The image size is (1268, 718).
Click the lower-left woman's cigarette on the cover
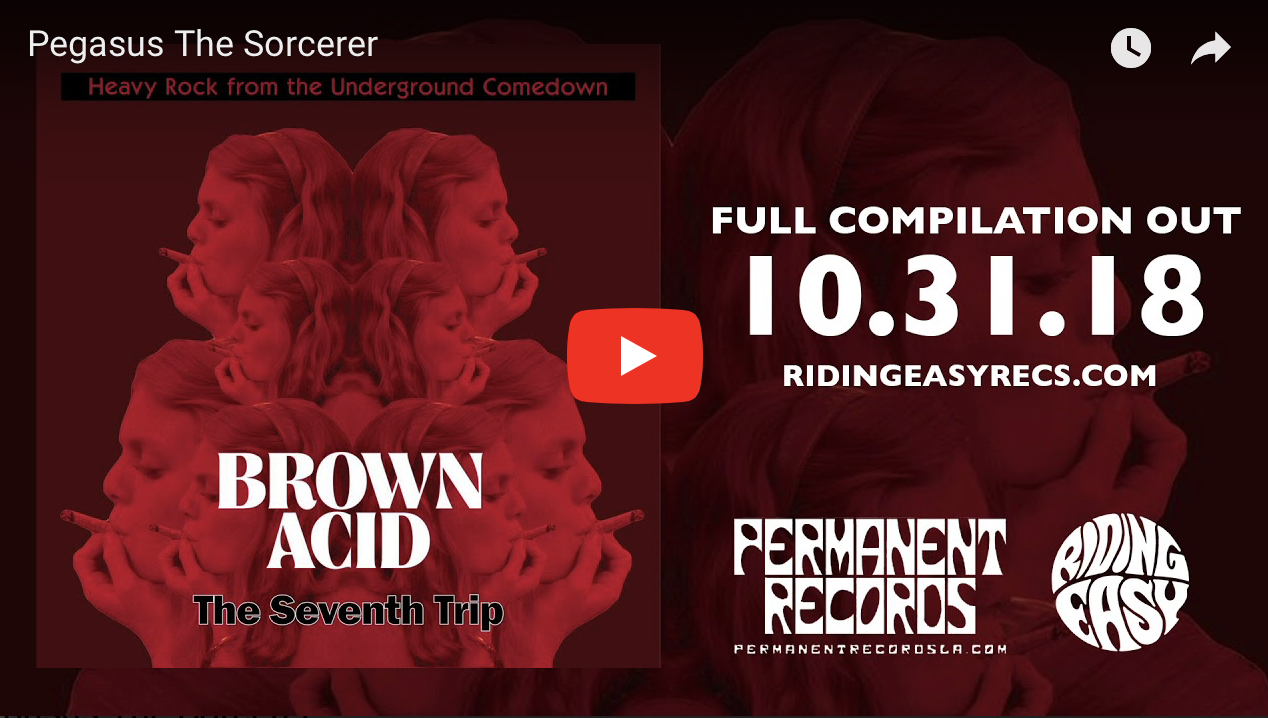pos(86,520)
